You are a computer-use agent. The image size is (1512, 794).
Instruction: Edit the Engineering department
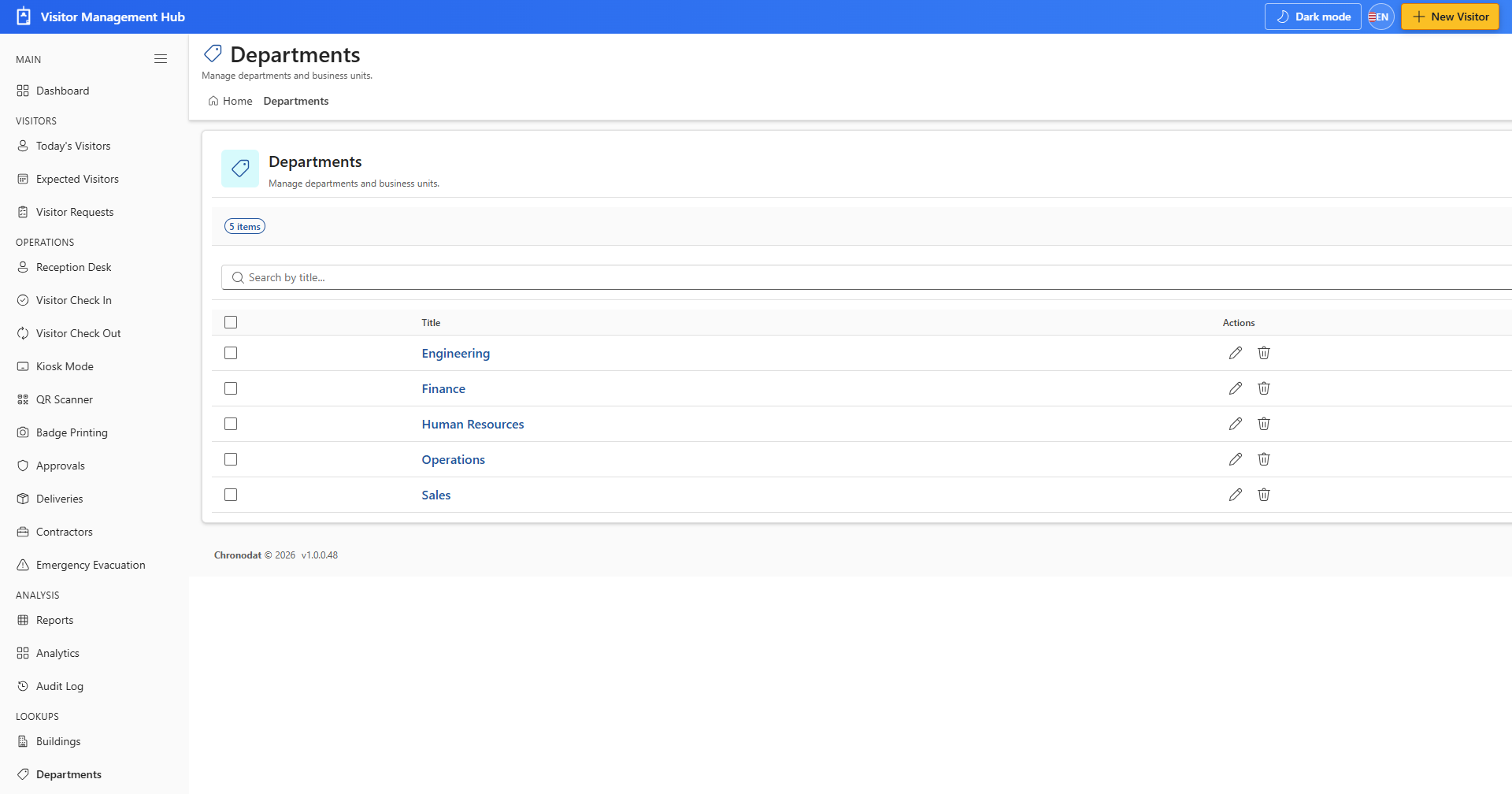(x=1236, y=353)
